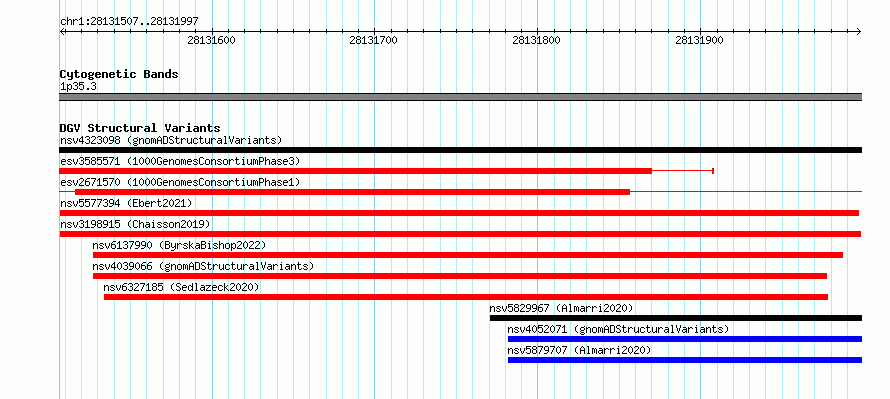The image size is (890, 399).
Task: Open the nsv3198915 Chaisson2019 label
Action: coord(135,224)
